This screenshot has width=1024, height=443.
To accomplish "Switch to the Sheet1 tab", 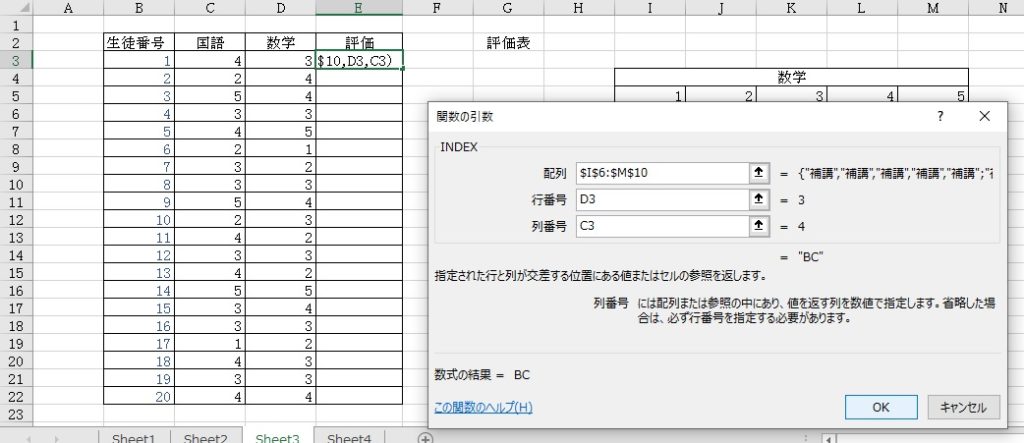I will [134, 438].
